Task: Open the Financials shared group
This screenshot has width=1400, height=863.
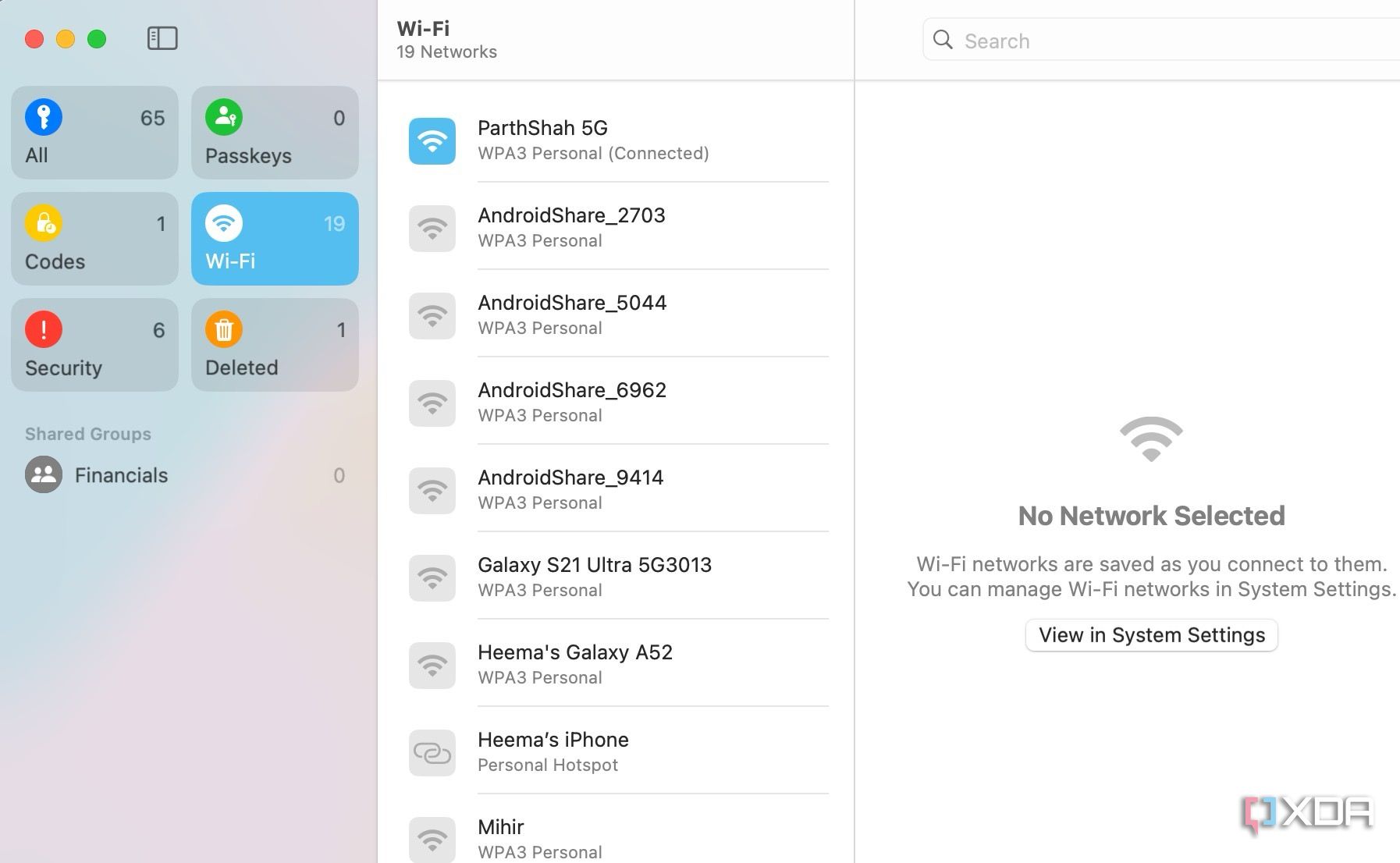Action: pyautogui.click(x=185, y=475)
